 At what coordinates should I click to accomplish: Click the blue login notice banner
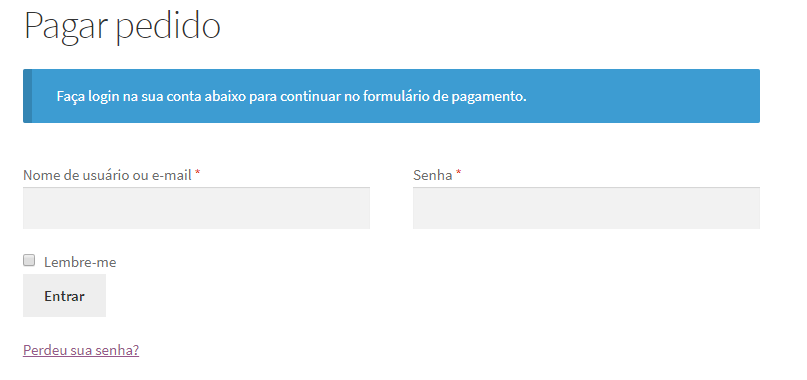(391, 96)
